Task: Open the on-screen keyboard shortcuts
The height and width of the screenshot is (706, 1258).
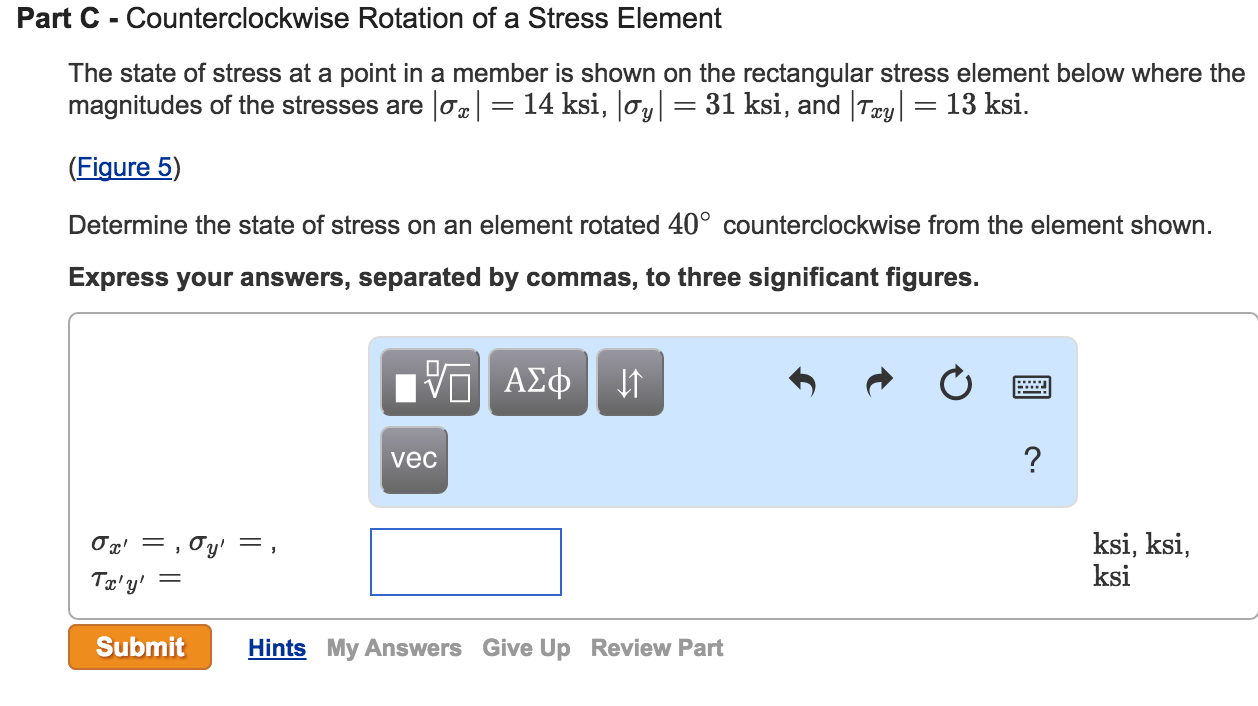Action: coord(1032,385)
